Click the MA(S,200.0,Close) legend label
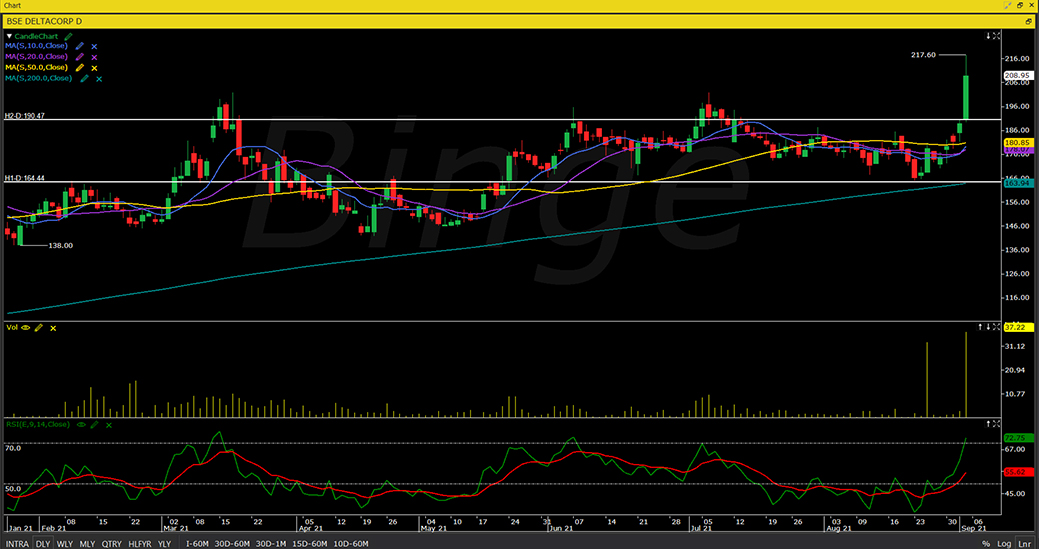 tap(38, 78)
